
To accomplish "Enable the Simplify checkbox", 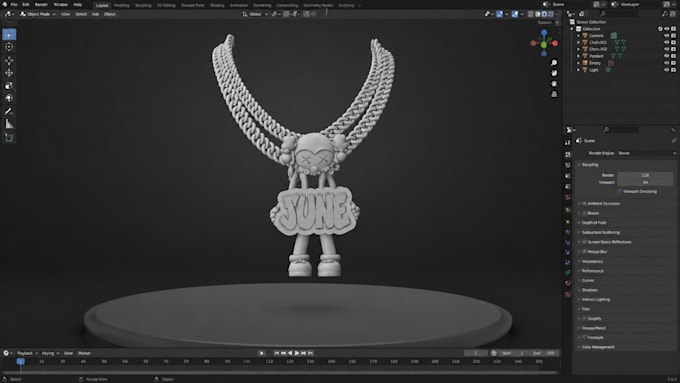I will [x=585, y=319].
